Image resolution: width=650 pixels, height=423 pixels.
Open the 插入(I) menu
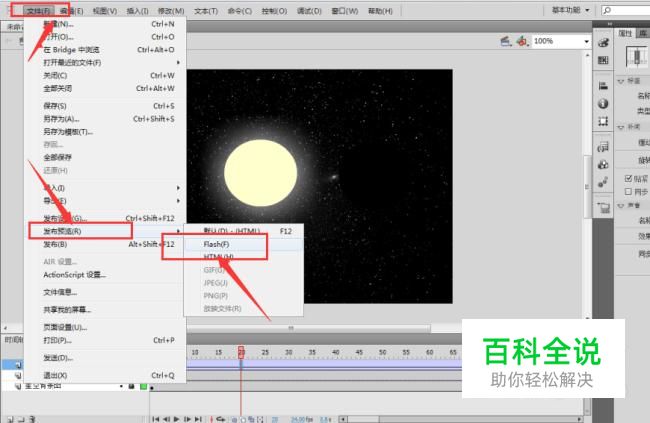137,10
